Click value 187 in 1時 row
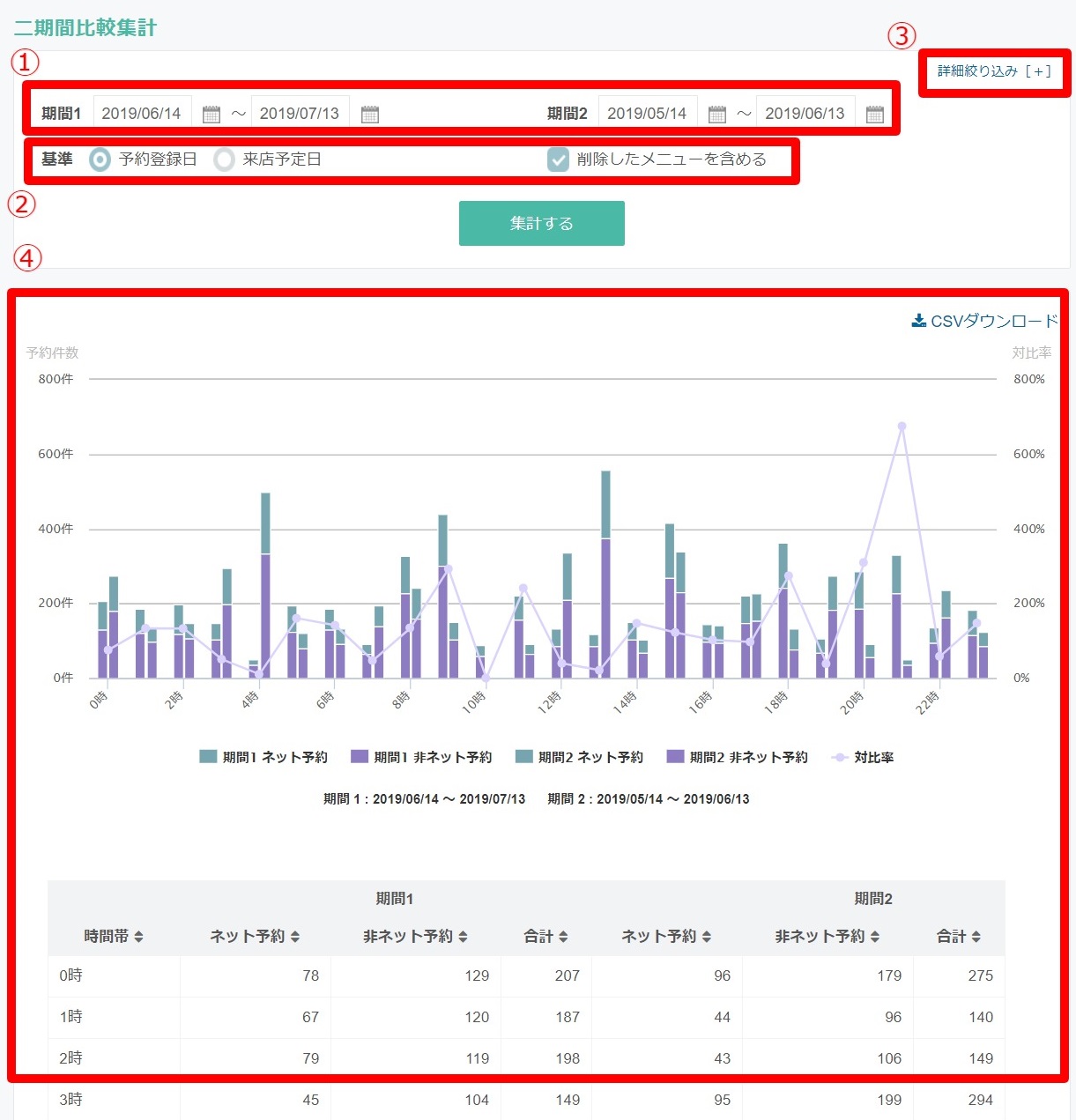Image resolution: width=1076 pixels, height=1120 pixels. point(568,1017)
